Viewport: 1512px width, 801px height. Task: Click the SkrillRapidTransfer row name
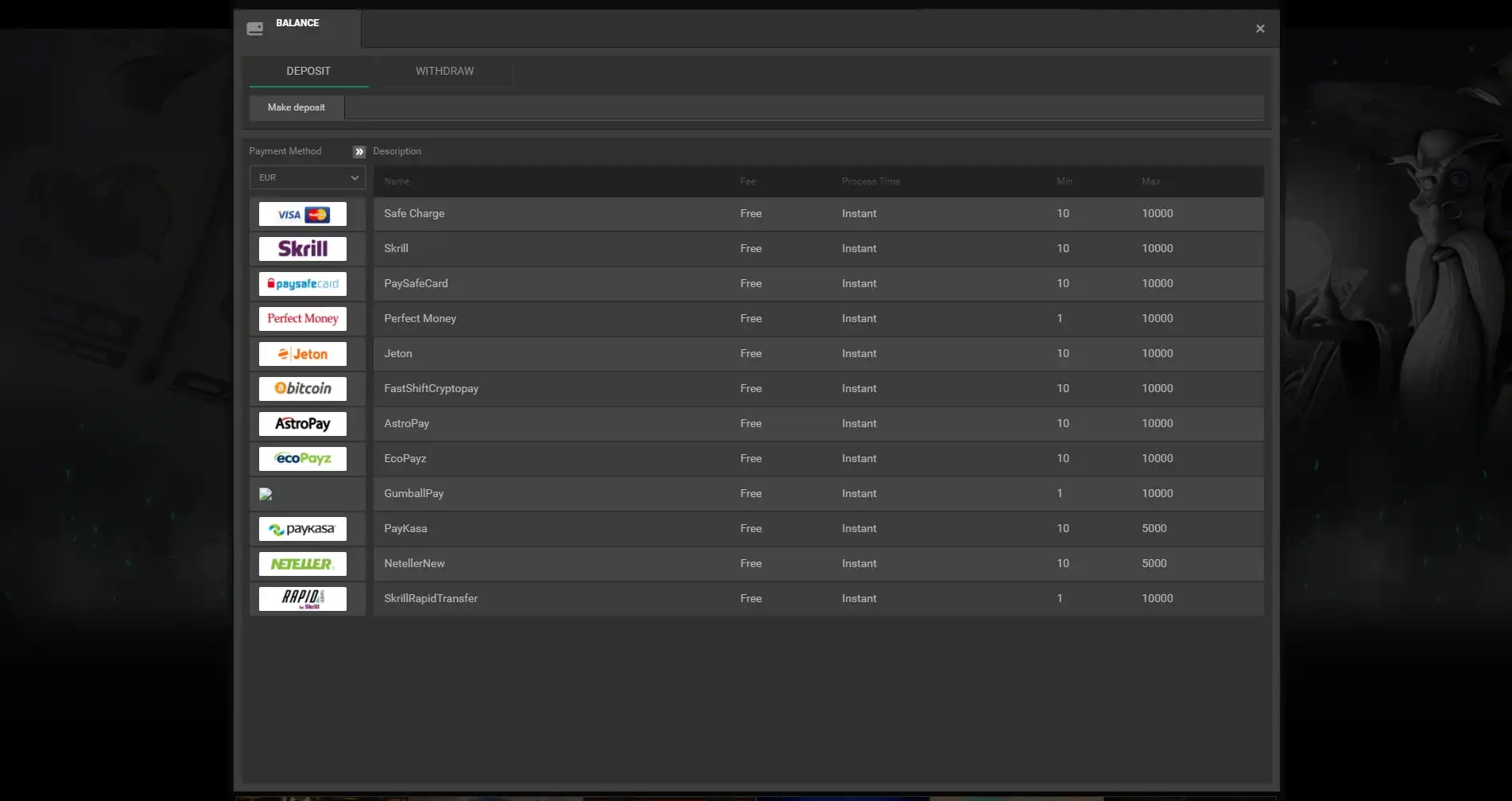[431, 598]
